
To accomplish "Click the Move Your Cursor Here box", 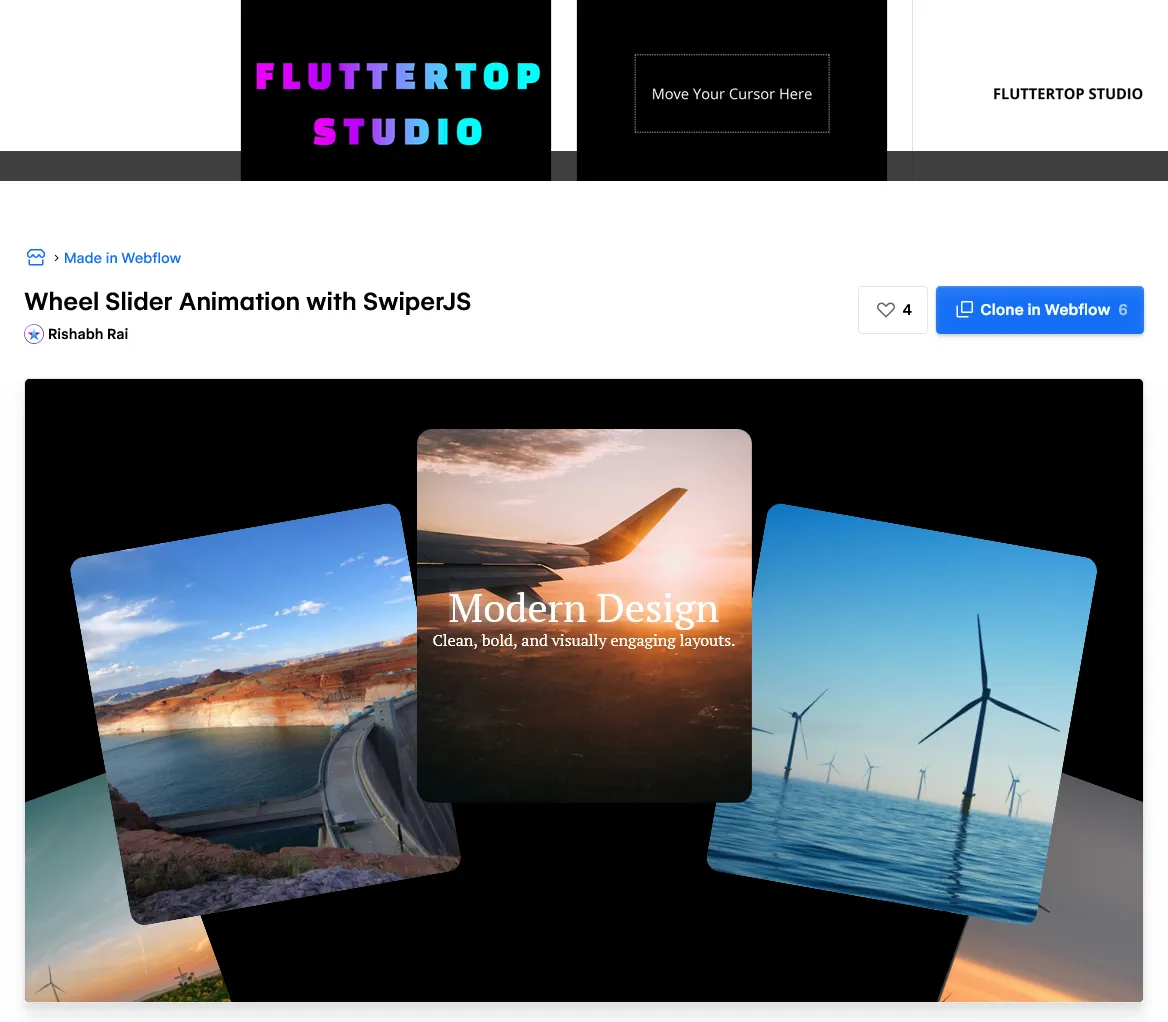I will 731,94.
